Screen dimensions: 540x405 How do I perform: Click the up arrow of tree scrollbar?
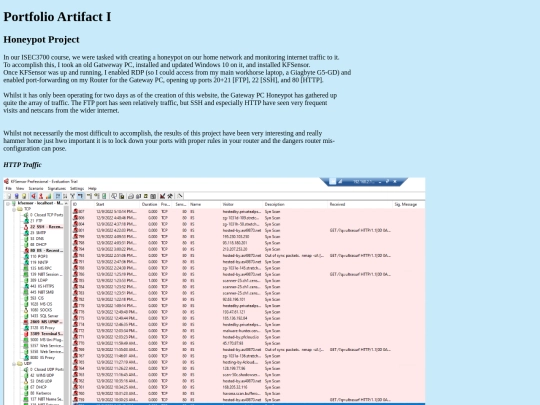coord(66,203)
